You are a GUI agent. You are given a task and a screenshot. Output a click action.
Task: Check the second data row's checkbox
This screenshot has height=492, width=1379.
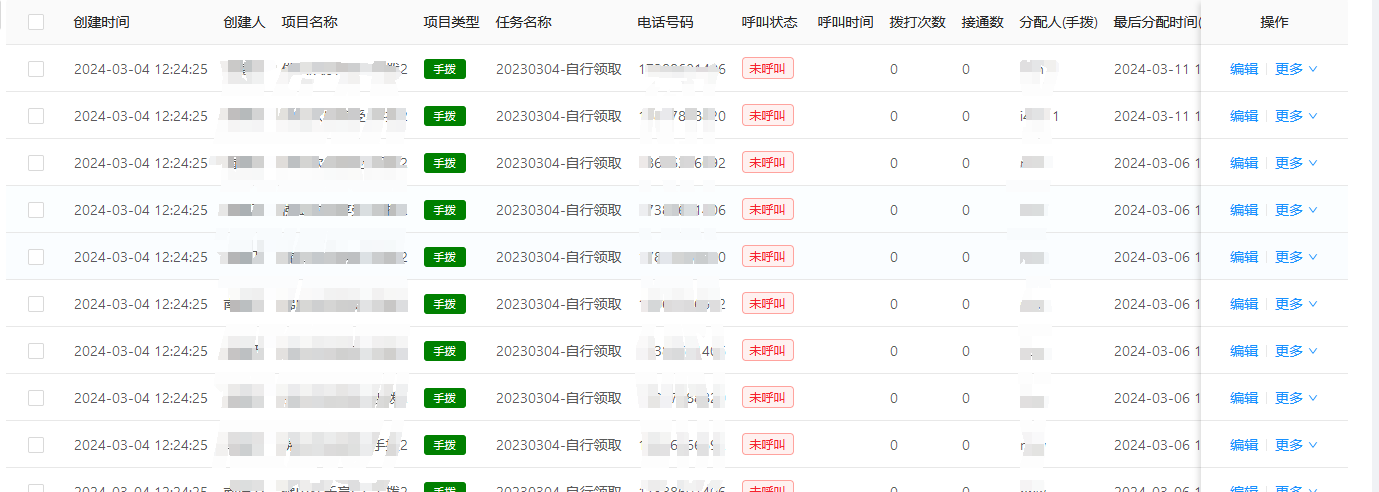[x=36, y=116]
